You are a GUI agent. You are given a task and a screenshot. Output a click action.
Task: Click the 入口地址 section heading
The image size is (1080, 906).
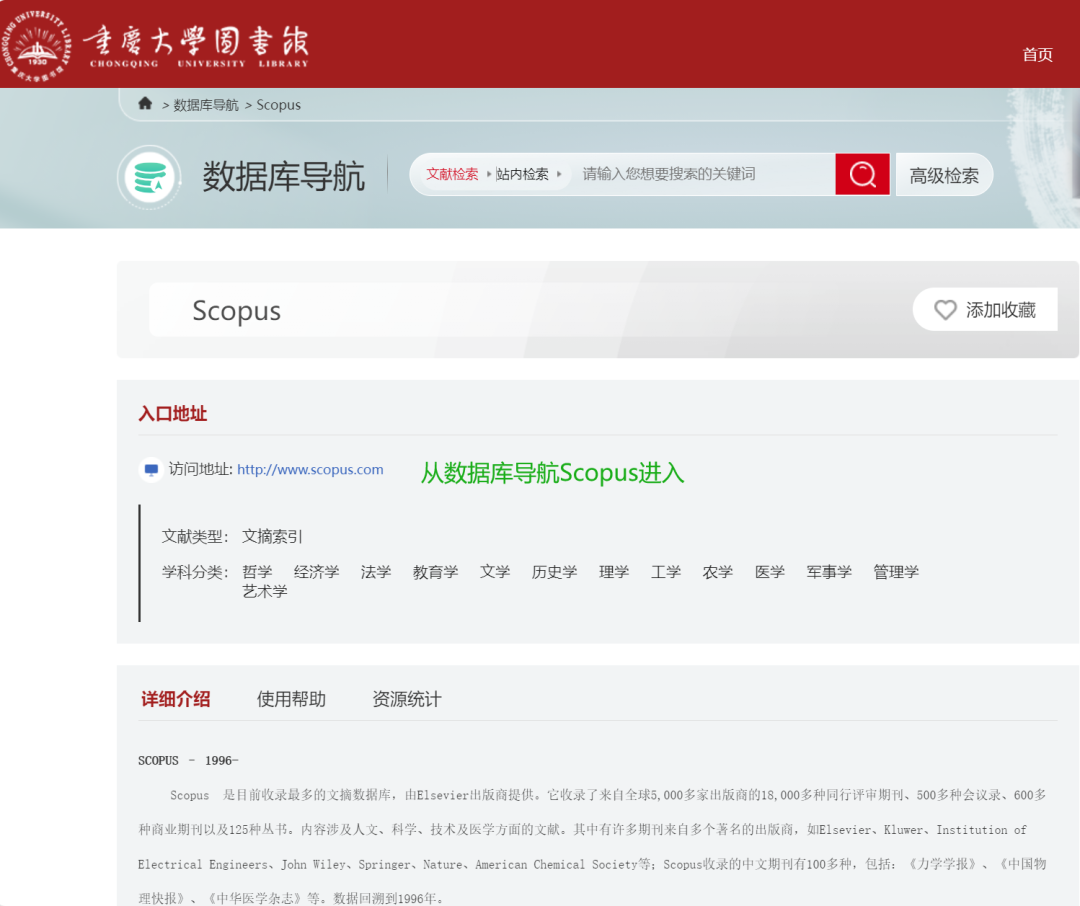[173, 413]
